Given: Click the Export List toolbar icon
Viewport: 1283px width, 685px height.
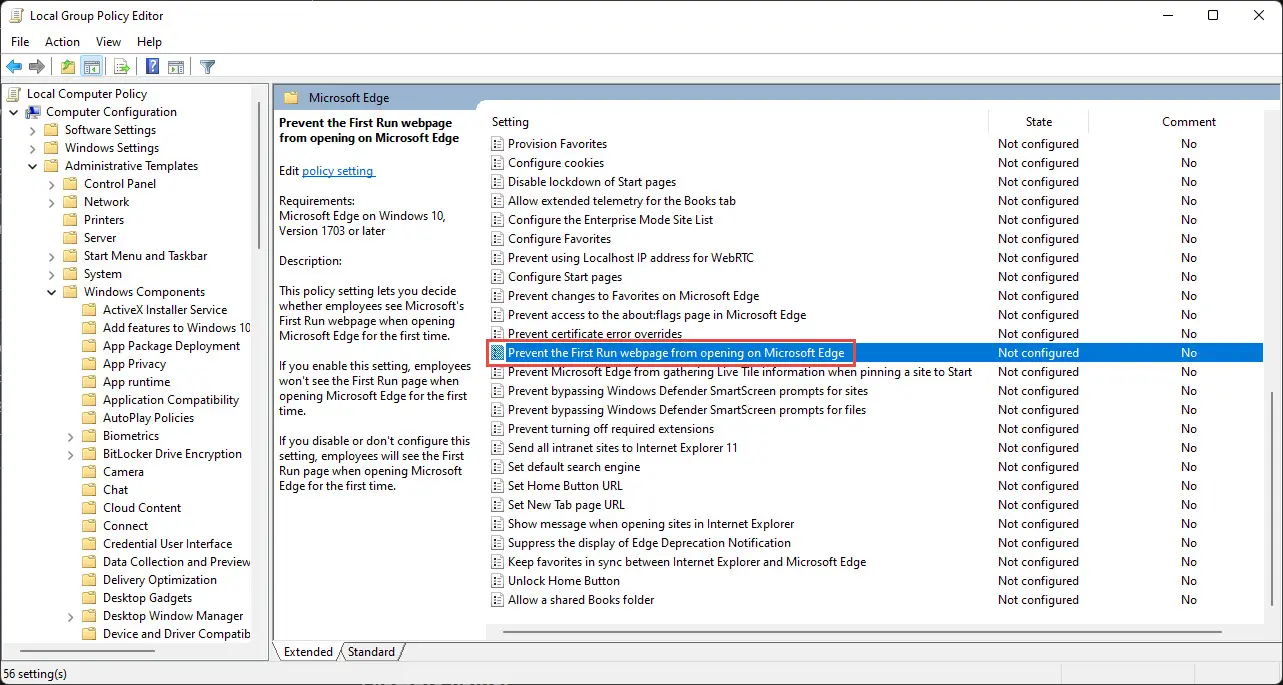Looking at the screenshot, I should tap(122, 67).
